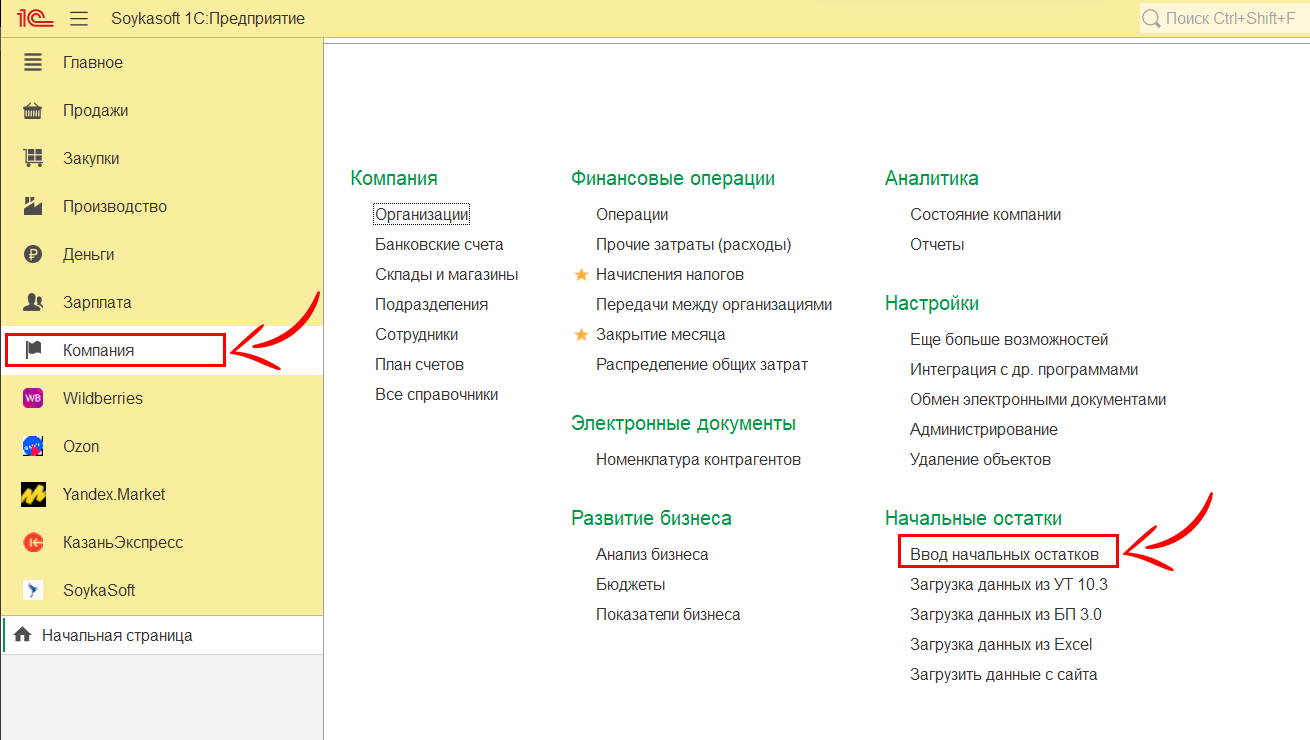Click the home icon of Начальная страница
1310x740 pixels.
22,635
